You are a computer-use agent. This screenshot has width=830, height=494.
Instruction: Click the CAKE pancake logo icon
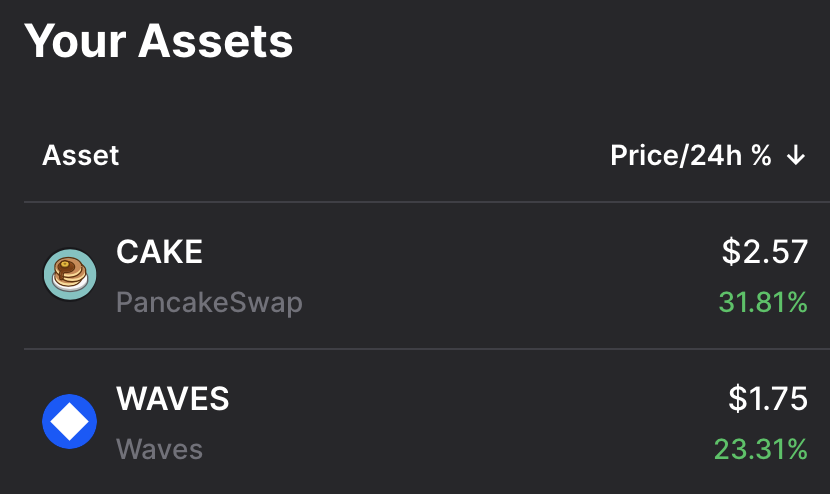(x=70, y=275)
